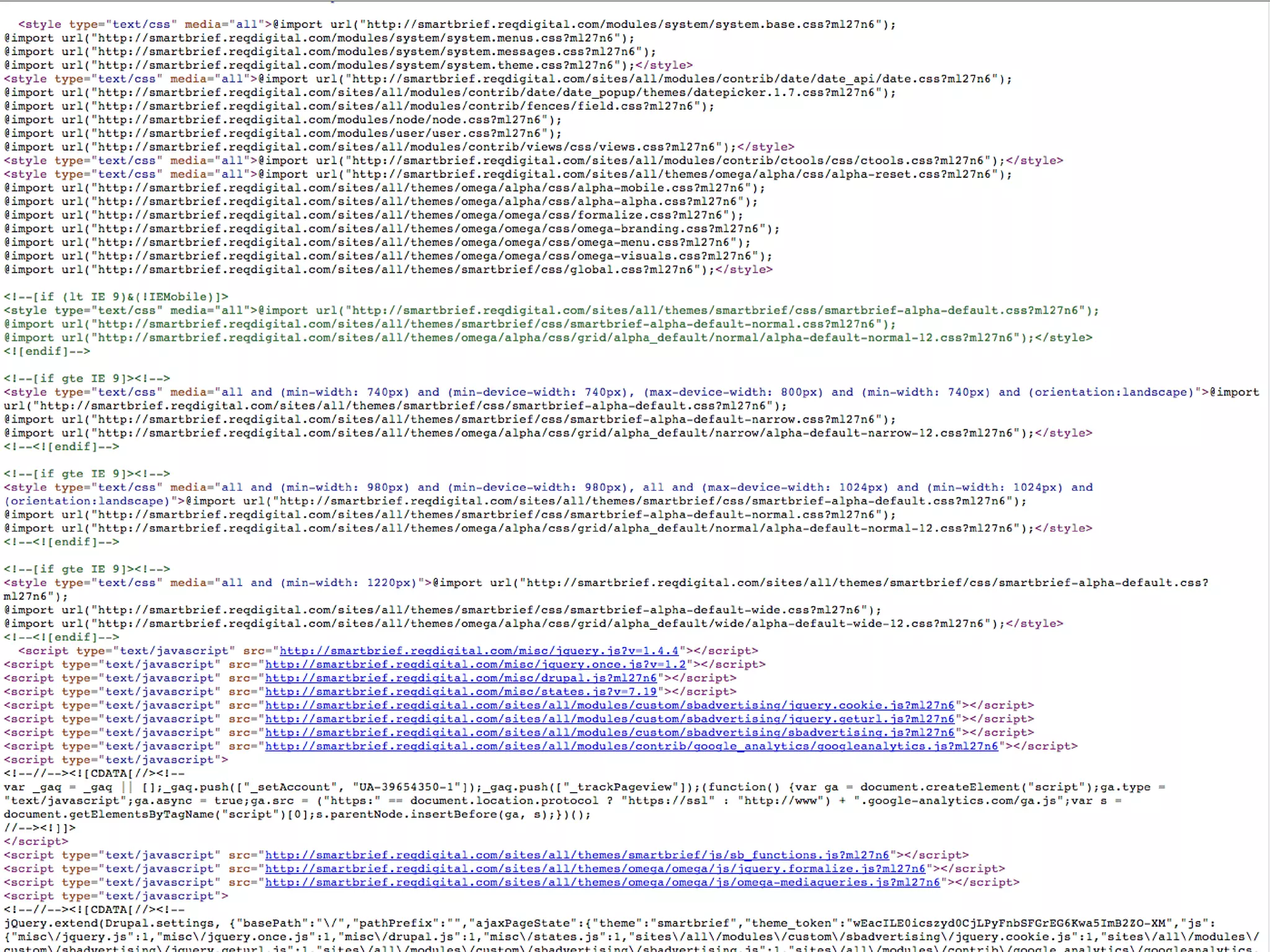Click the smartbrief-alpha-default-narrow.css import line
This screenshot has width=1270, height=952.
[450, 420]
